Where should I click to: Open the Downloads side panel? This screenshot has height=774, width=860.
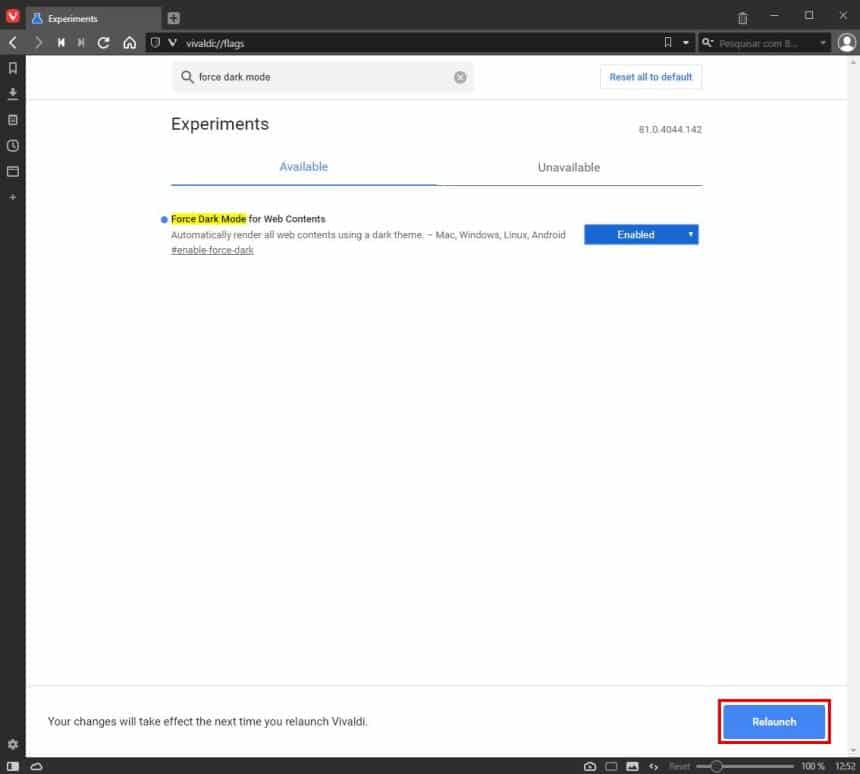13,94
